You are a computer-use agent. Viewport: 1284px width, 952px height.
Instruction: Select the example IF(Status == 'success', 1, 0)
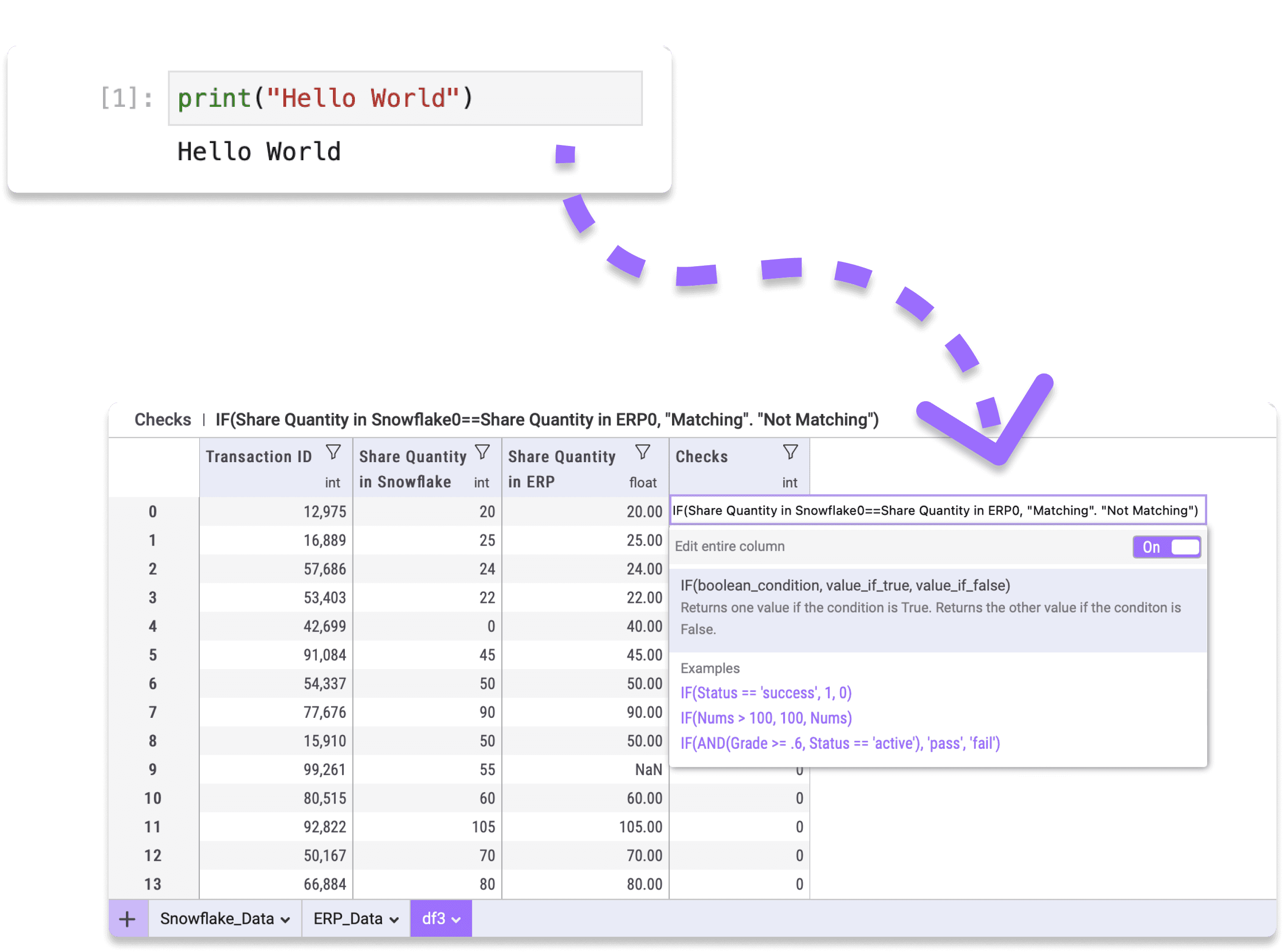click(x=766, y=693)
